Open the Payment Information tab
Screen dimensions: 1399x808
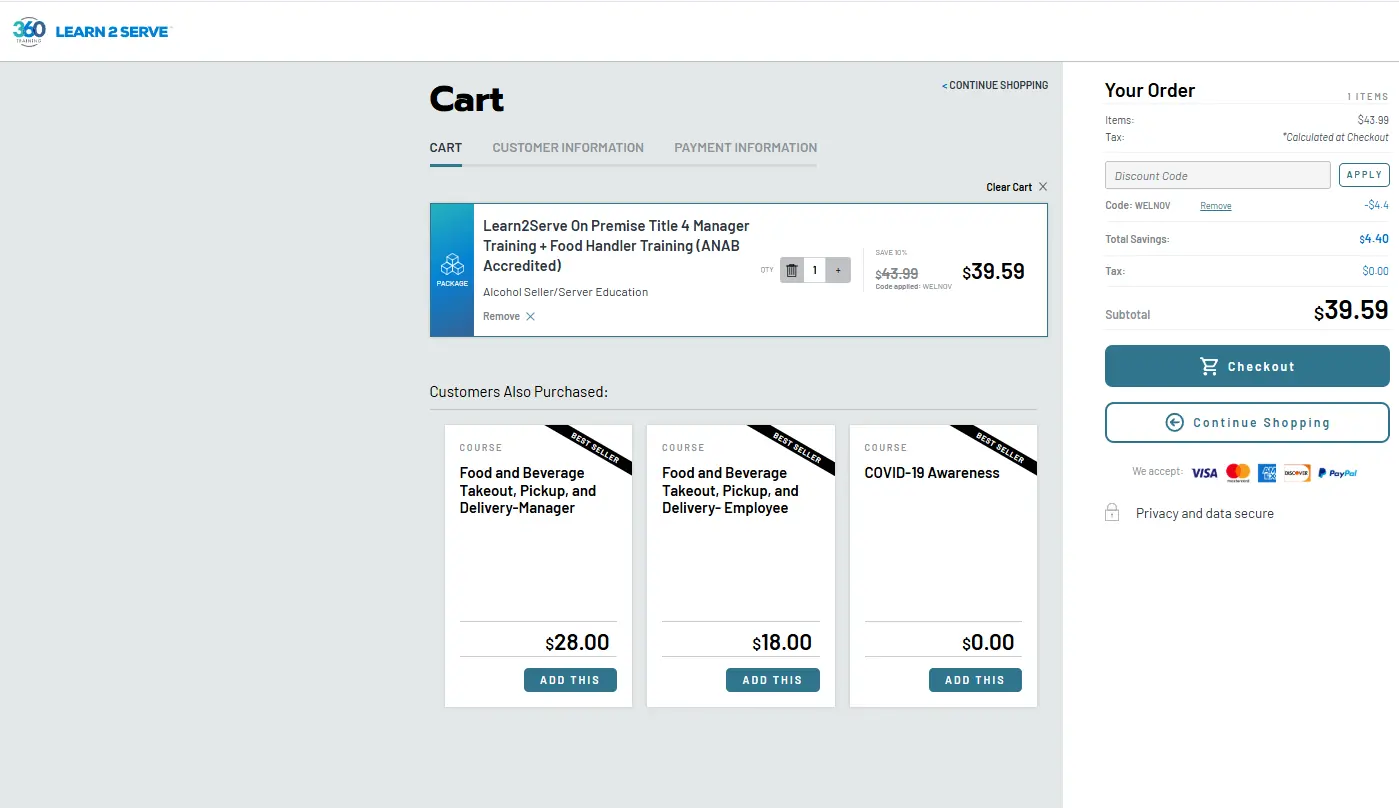[745, 148]
